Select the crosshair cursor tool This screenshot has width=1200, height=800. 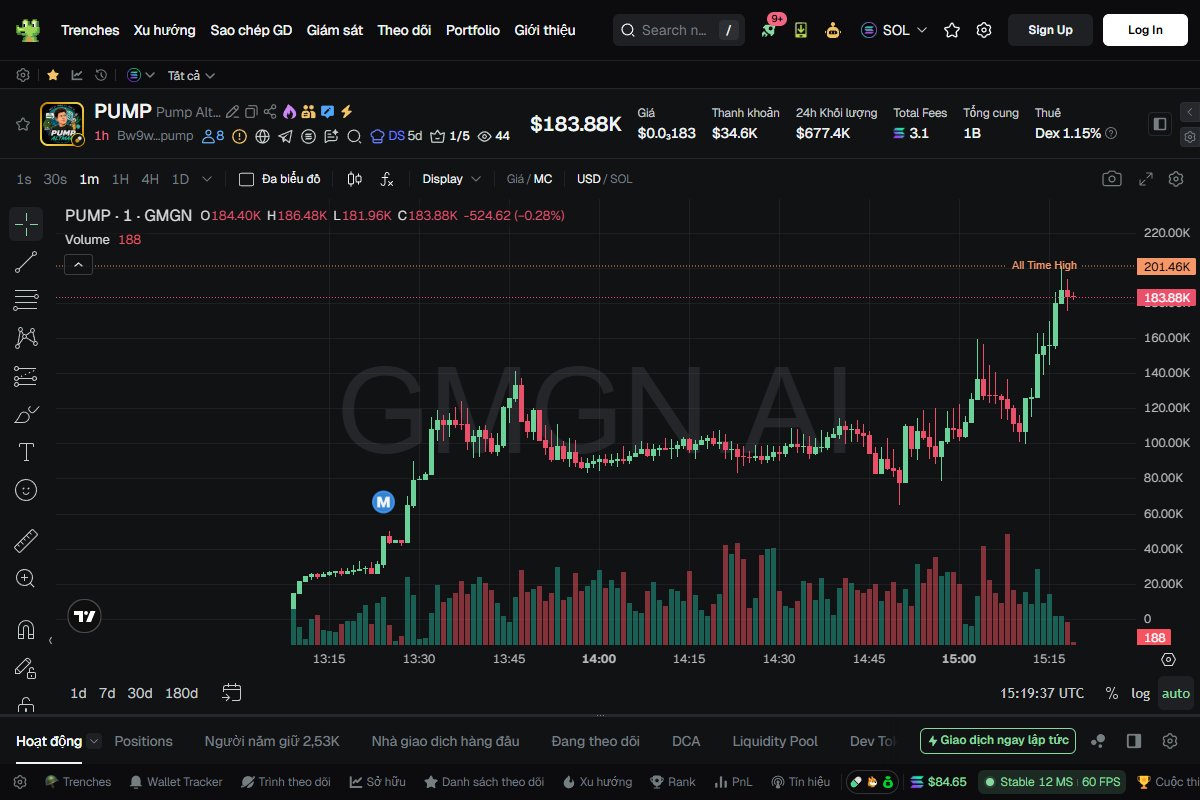point(26,224)
